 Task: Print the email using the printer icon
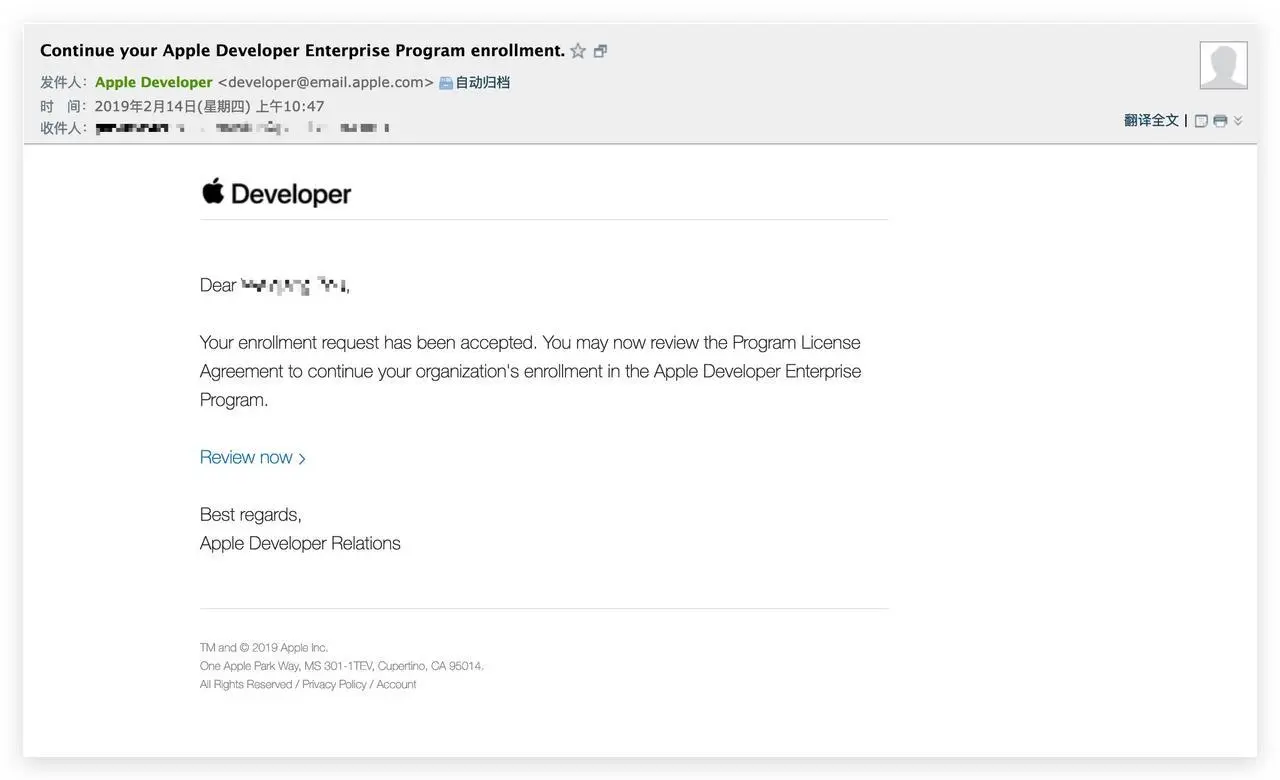(x=1220, y=121)
